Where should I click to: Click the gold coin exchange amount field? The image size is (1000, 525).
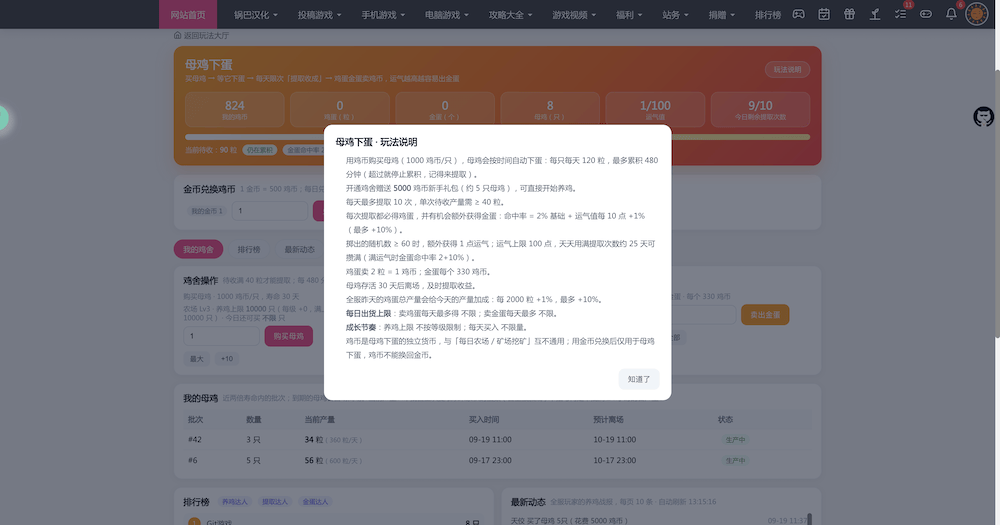[270, 211]
